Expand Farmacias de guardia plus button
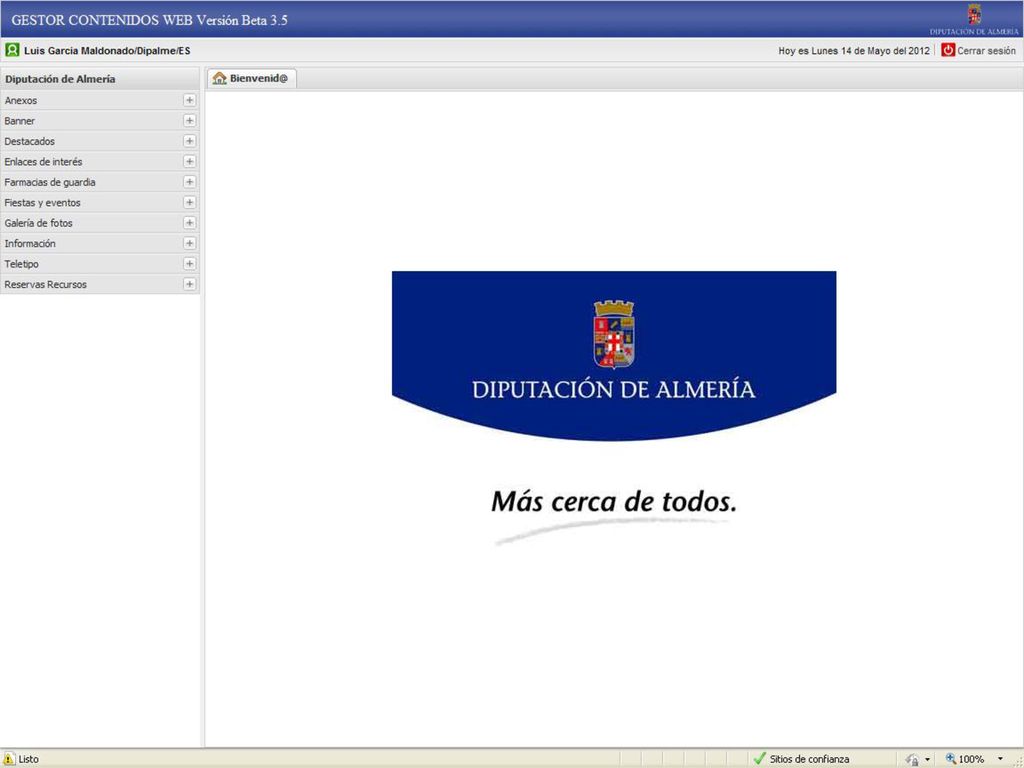1024x768 pixels. (189, 182)
